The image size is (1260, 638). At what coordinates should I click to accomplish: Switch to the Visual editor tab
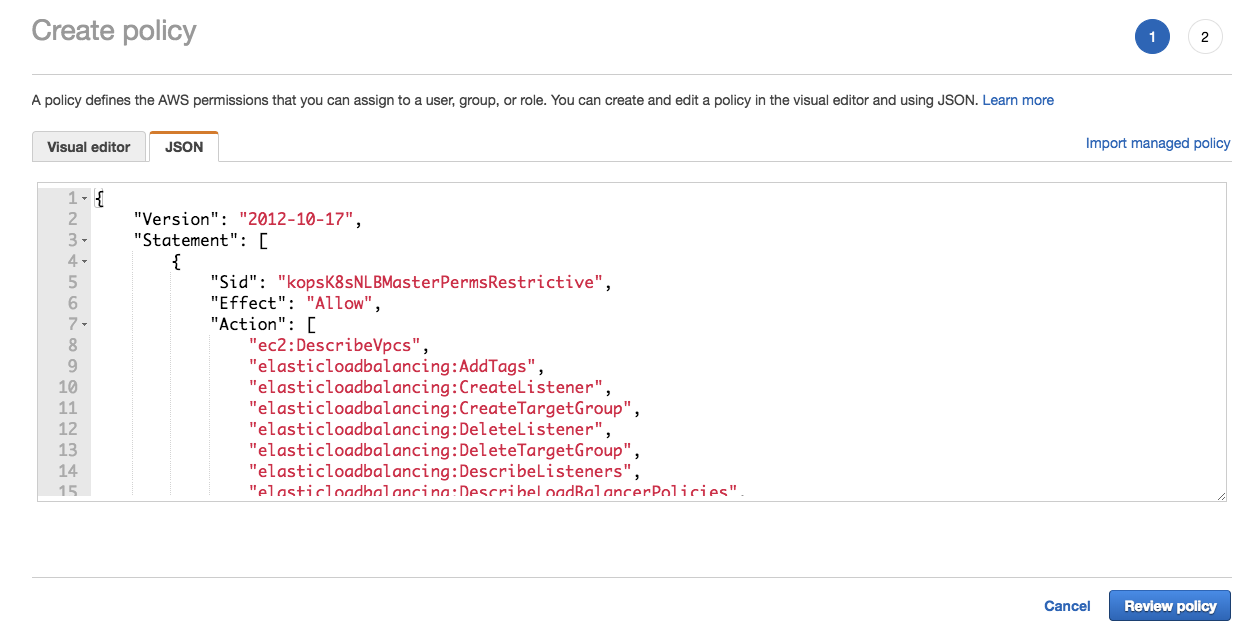pos(88,146)
